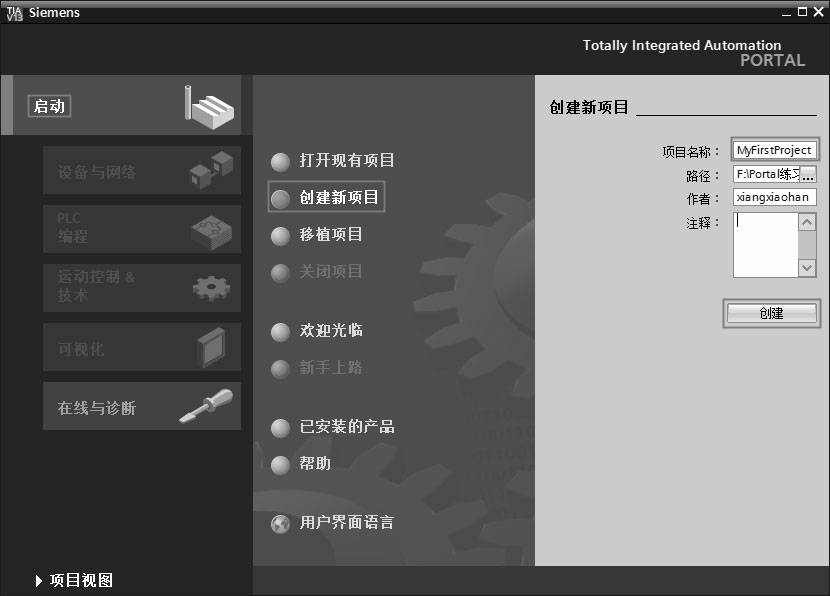Open the 可视化 portal entry
Viewport: 830px width, 596px height.
coord(142,347)
